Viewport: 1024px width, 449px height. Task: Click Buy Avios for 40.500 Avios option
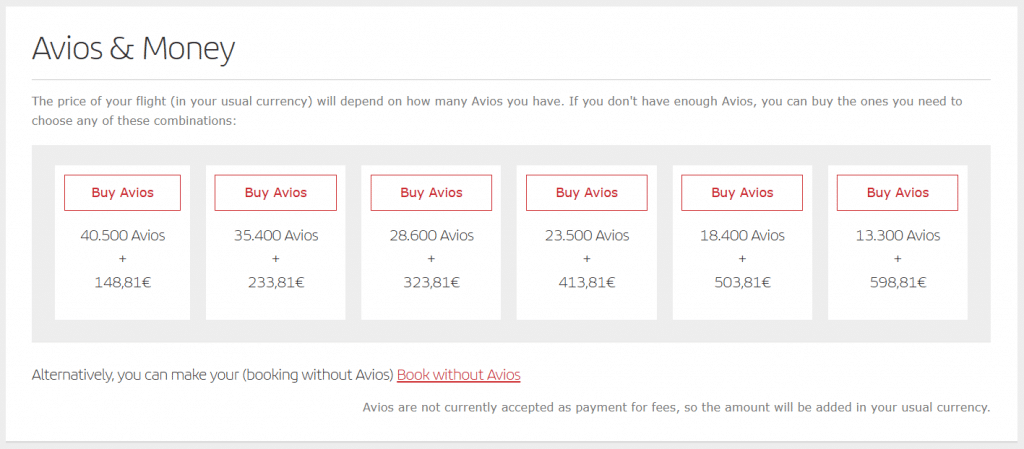tap(122, 193)
